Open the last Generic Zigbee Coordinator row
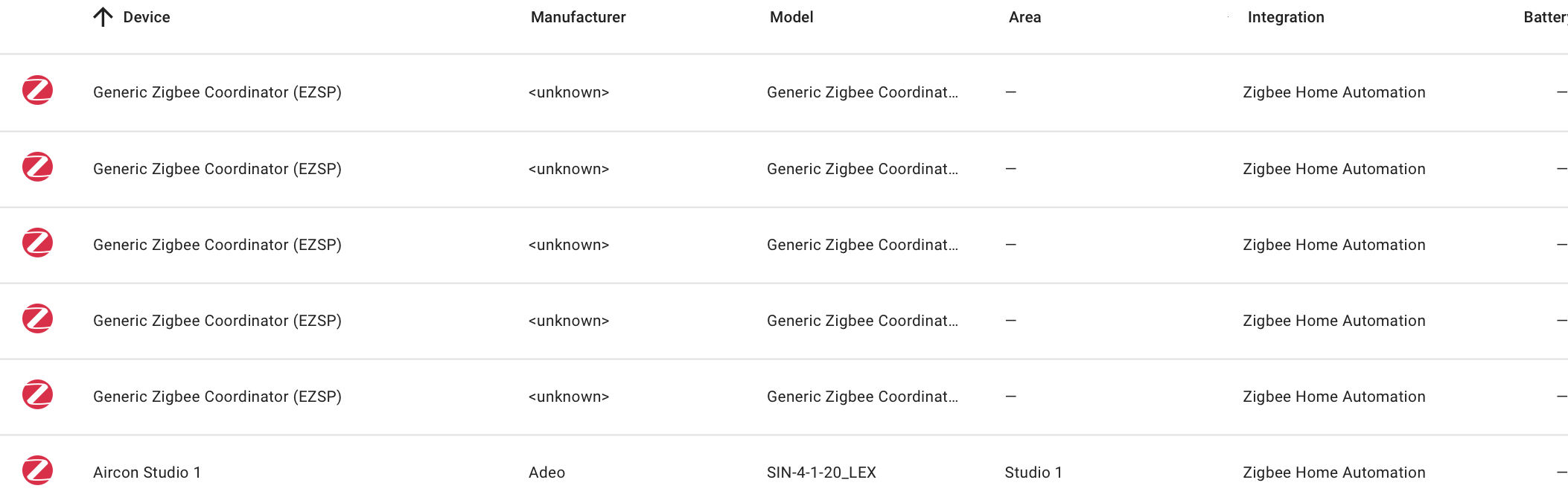 click(x=217, y=397)
